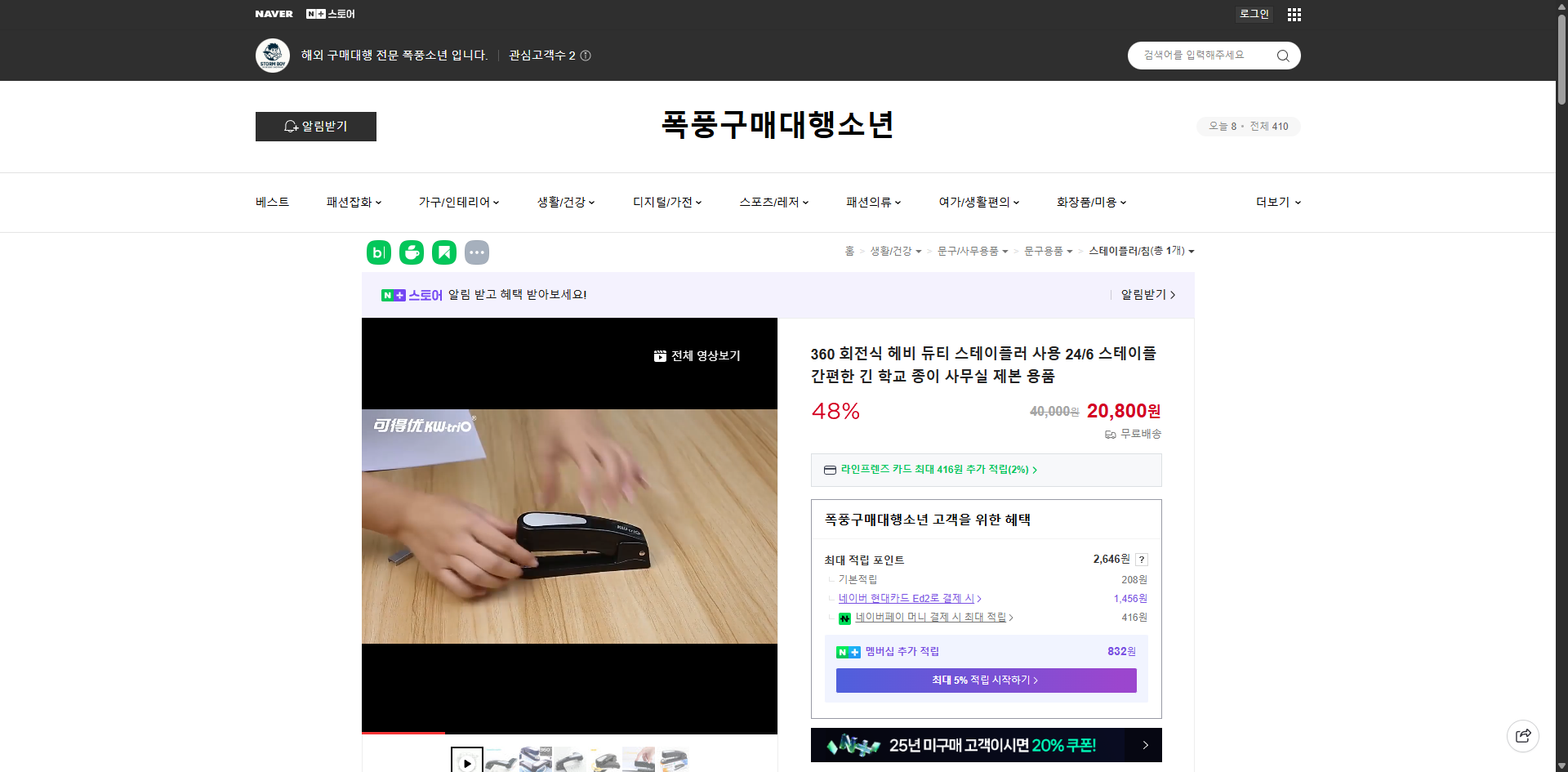The image size is (1568, 772).
Task: Enable store notifications via 알림받기 button
Action: (315, 127)
